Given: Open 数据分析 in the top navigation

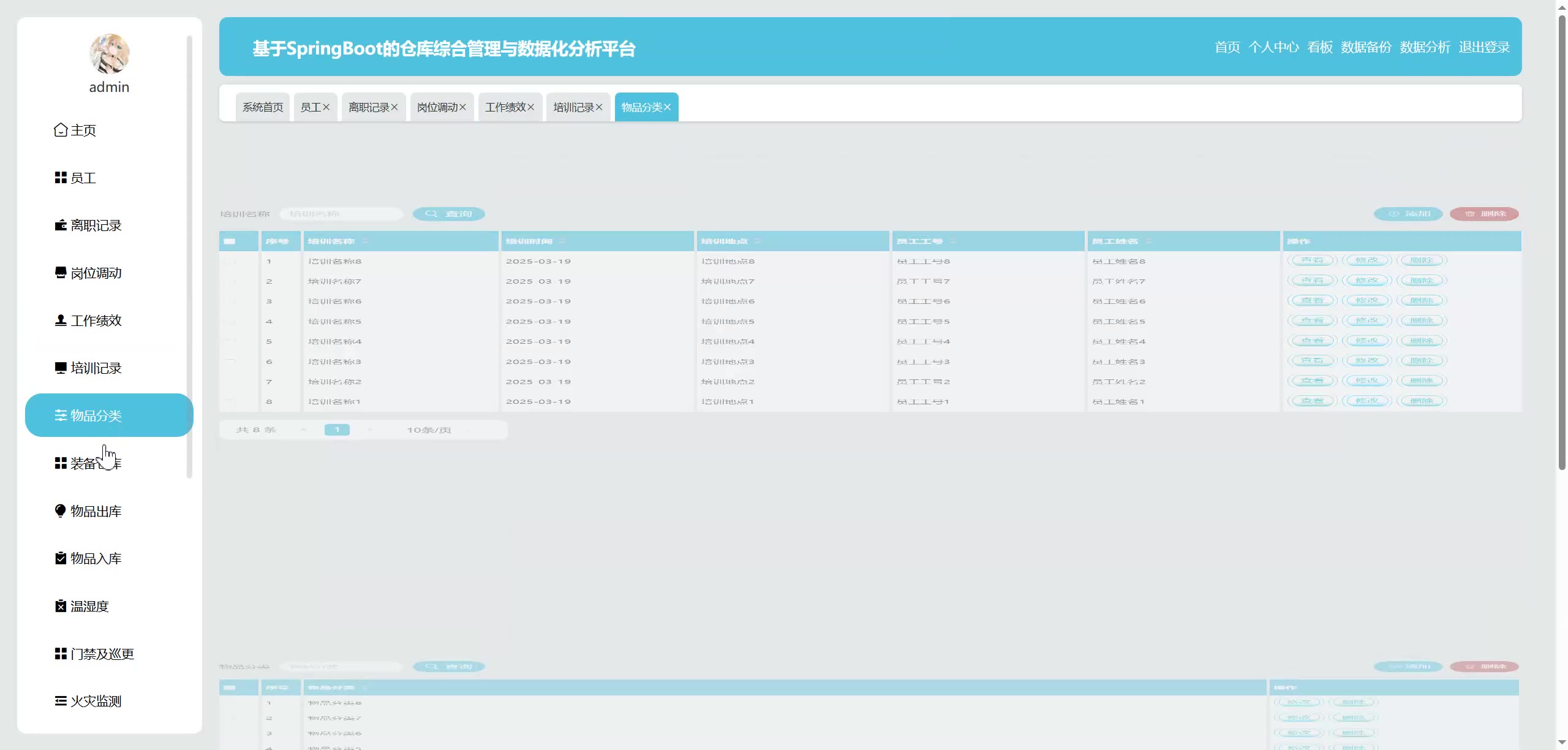Looking at the screenshot, I should pos(1425,47).
